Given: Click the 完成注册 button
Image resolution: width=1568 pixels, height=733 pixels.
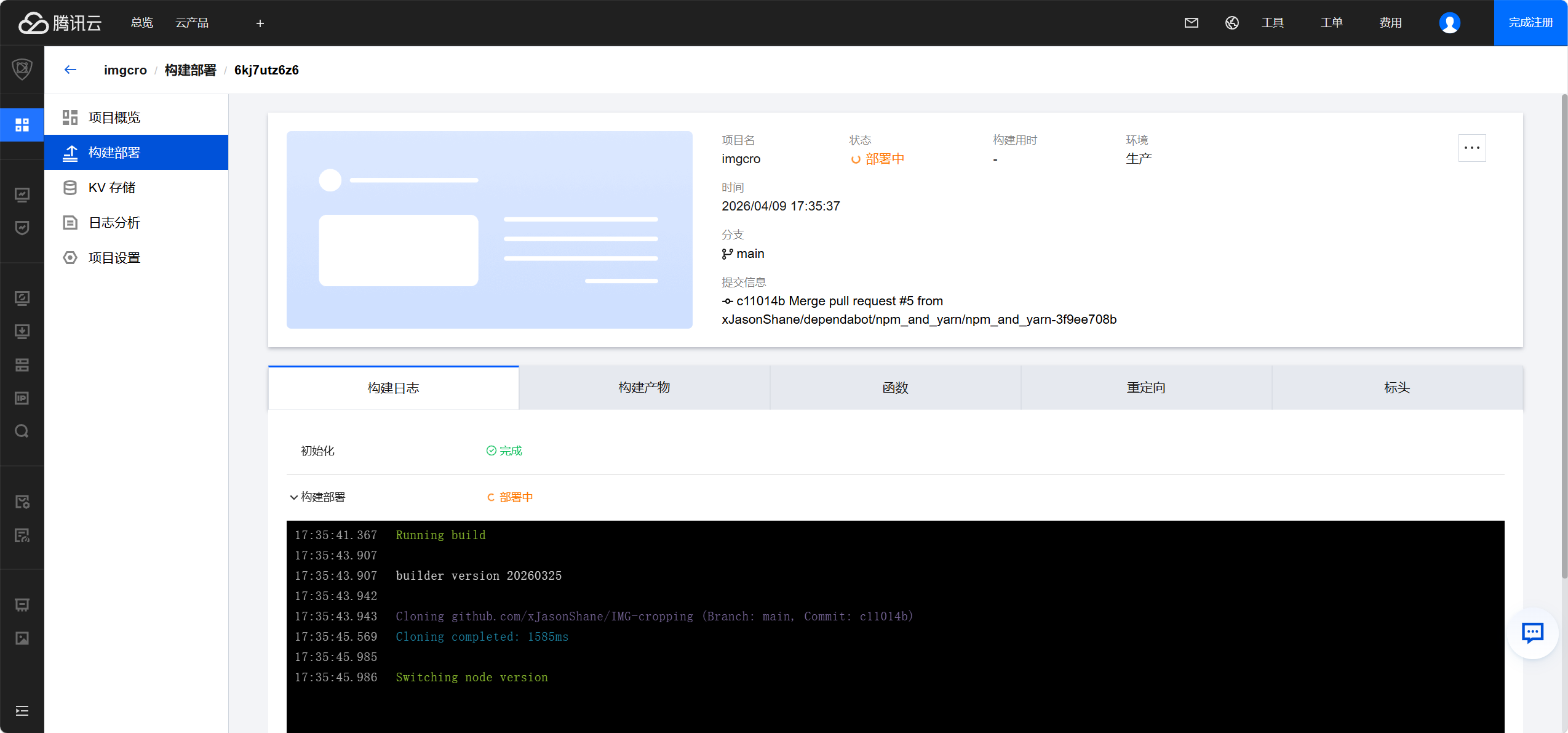Looking at the screenshot, I should pyautogui.click(x=1530, y=23).
